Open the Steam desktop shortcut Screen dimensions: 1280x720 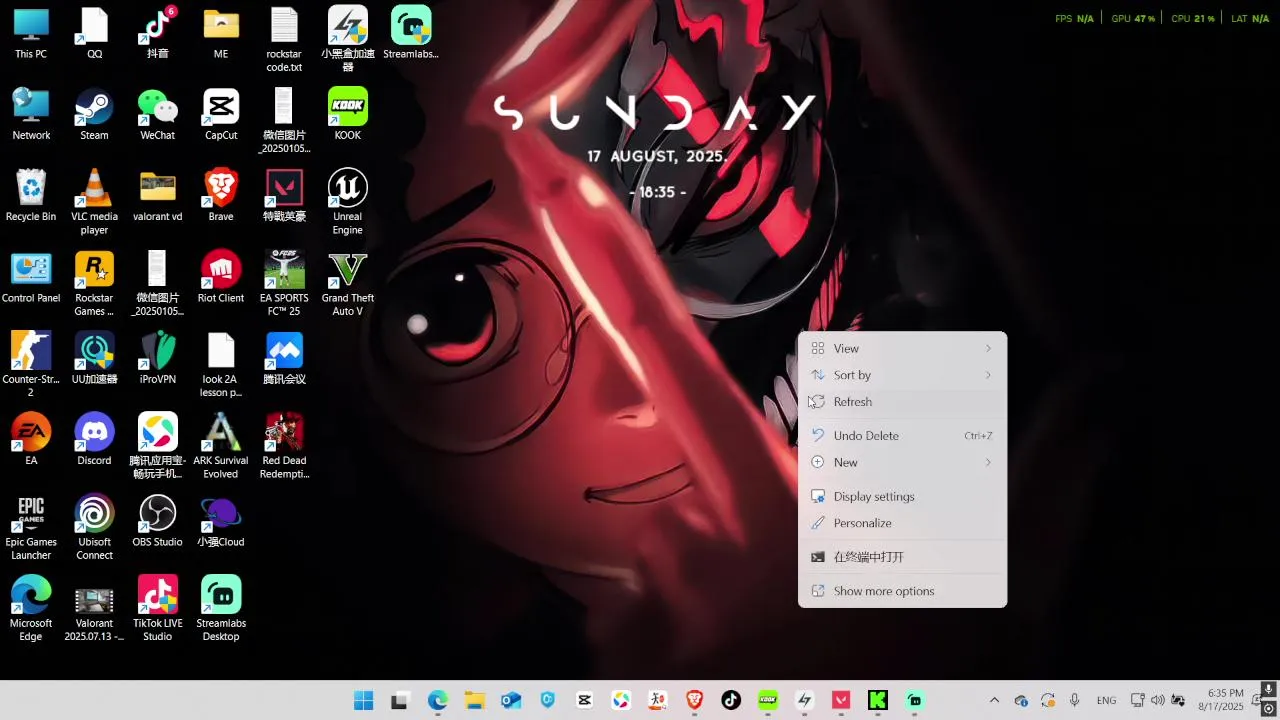pos(94,115)
